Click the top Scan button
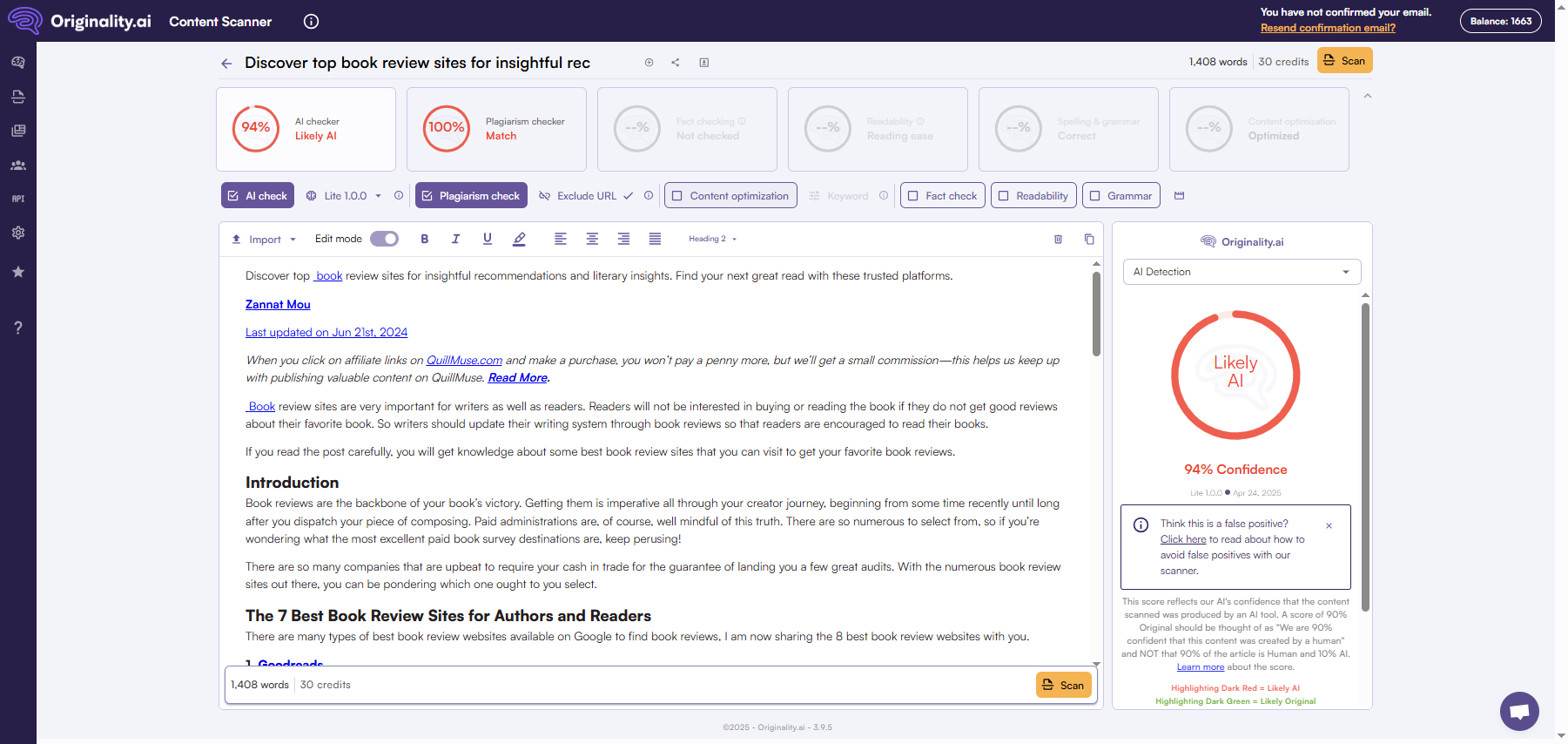Screen dimensions: 1568x744 tap(1344, 61)
